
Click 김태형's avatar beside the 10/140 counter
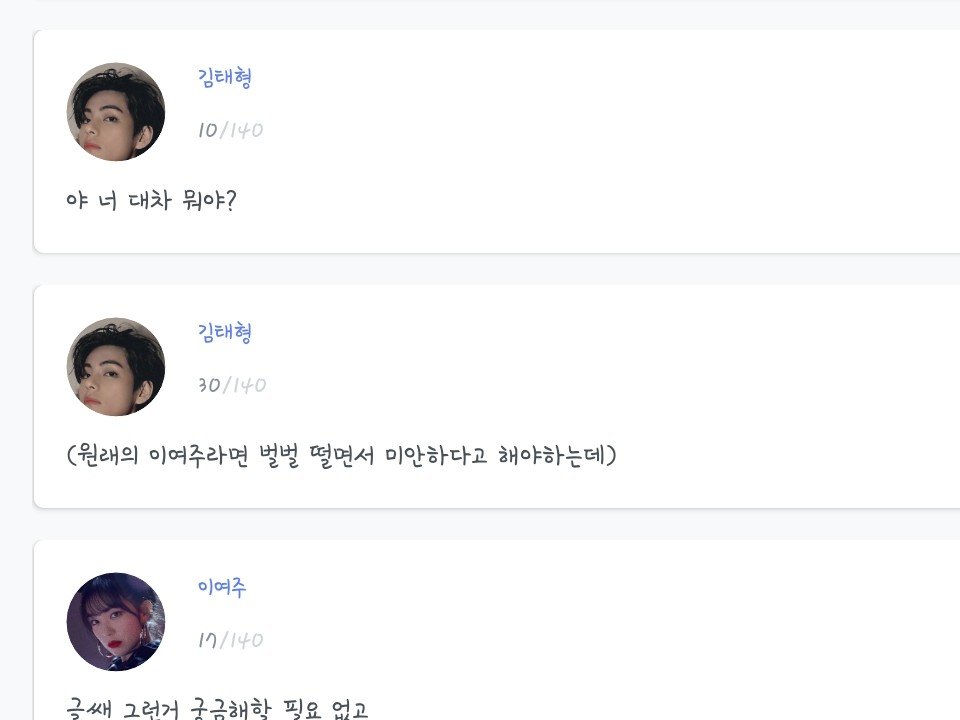point(116,112)
